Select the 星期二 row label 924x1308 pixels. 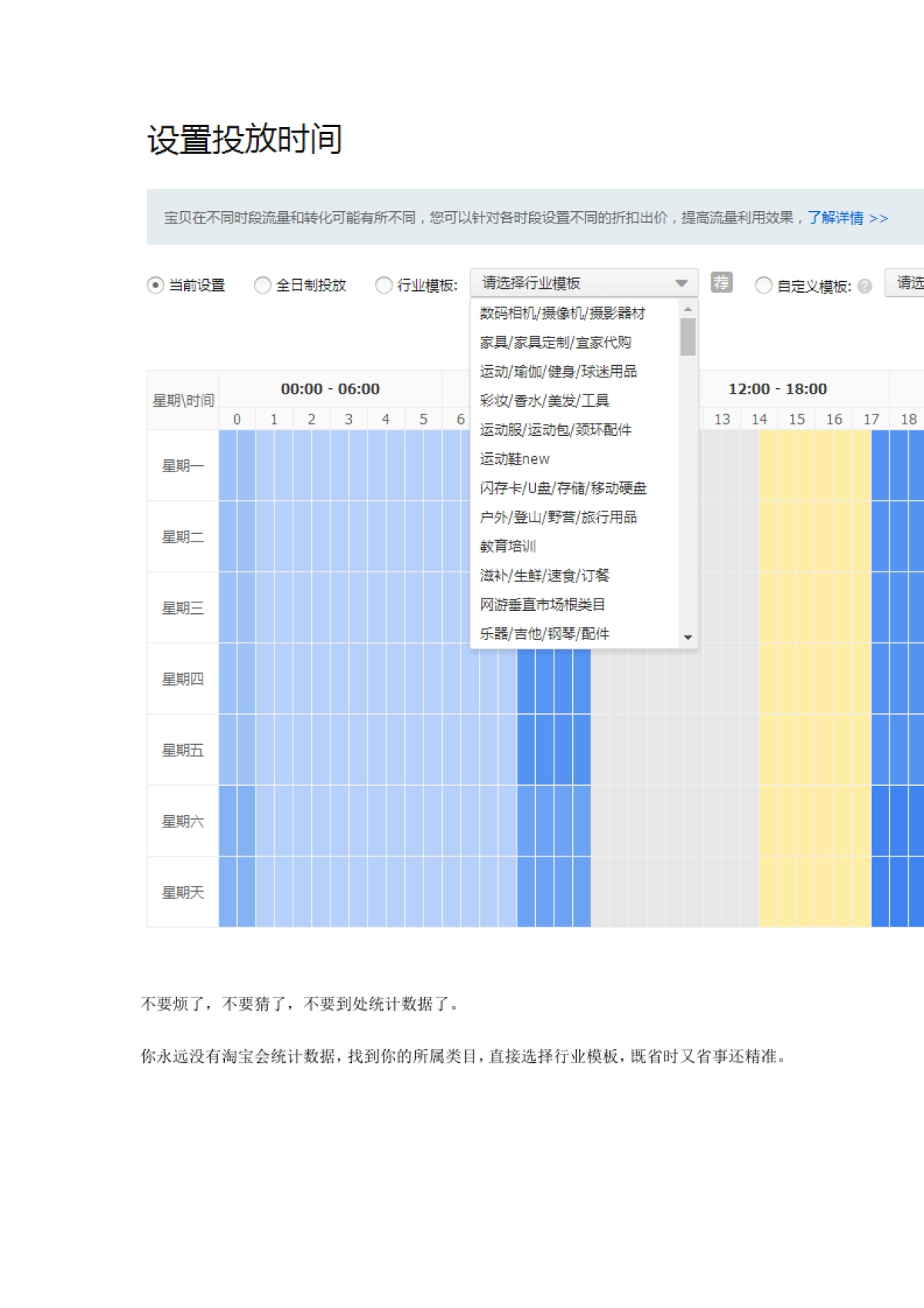click(182, 537)
